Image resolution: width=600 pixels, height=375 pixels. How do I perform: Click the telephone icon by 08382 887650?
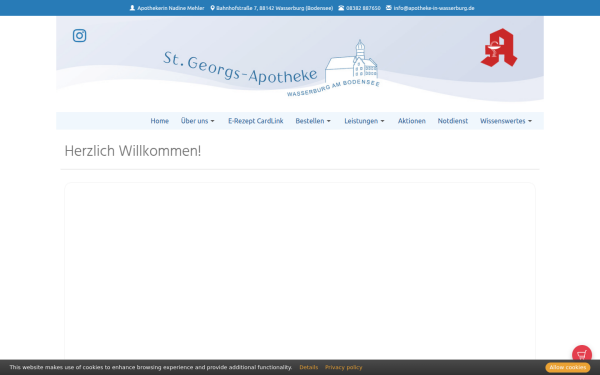click(341, 8)
